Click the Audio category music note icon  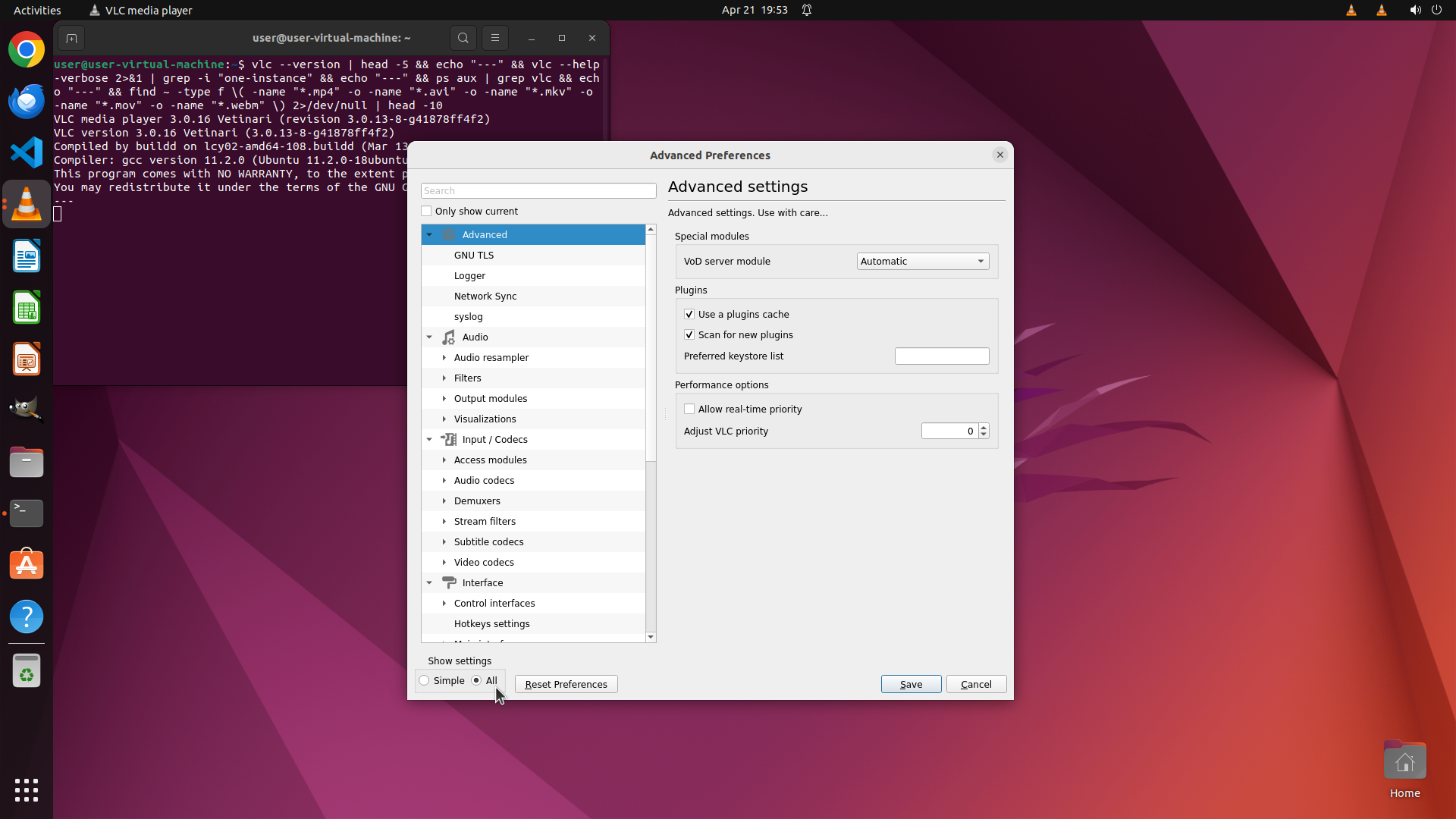[x=449, y=337]
